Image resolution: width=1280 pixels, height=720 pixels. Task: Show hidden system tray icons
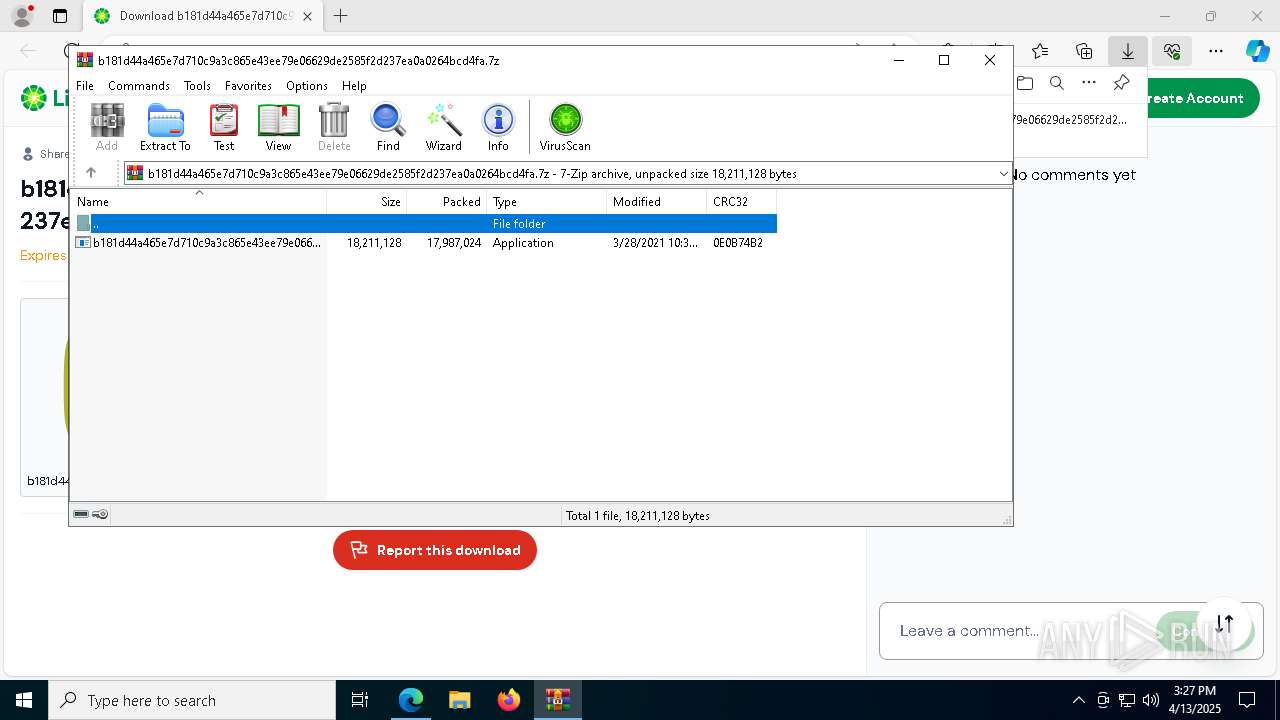[1078, 700]
